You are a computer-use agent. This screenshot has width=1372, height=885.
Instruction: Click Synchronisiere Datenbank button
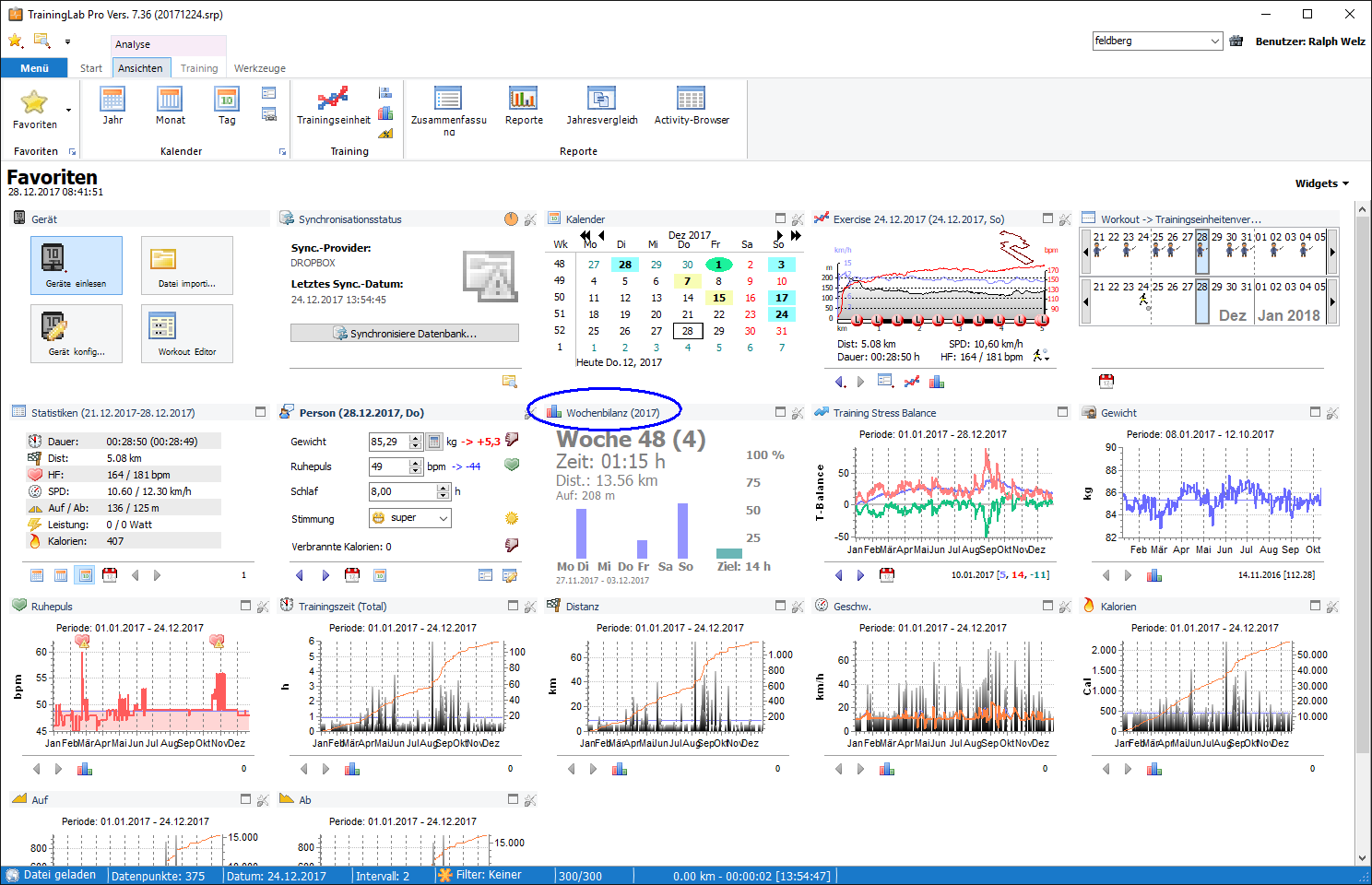click(x=405, y=334)
